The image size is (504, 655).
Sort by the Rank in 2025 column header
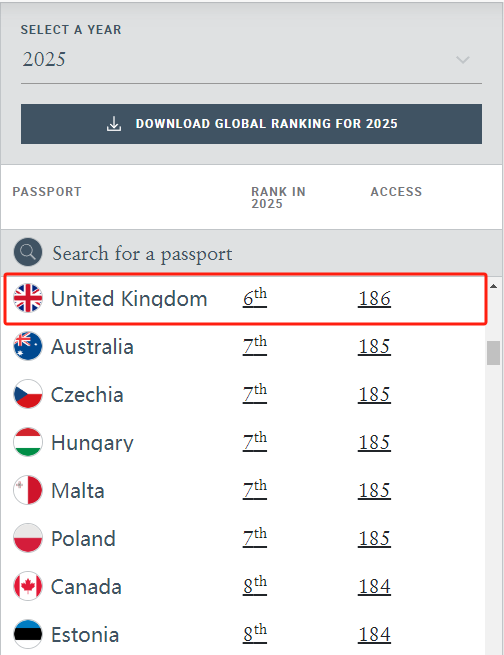[279, 198]
